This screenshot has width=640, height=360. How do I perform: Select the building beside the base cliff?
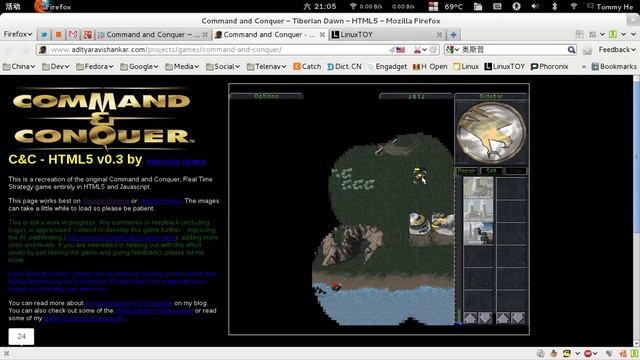(x=419, y=224)
